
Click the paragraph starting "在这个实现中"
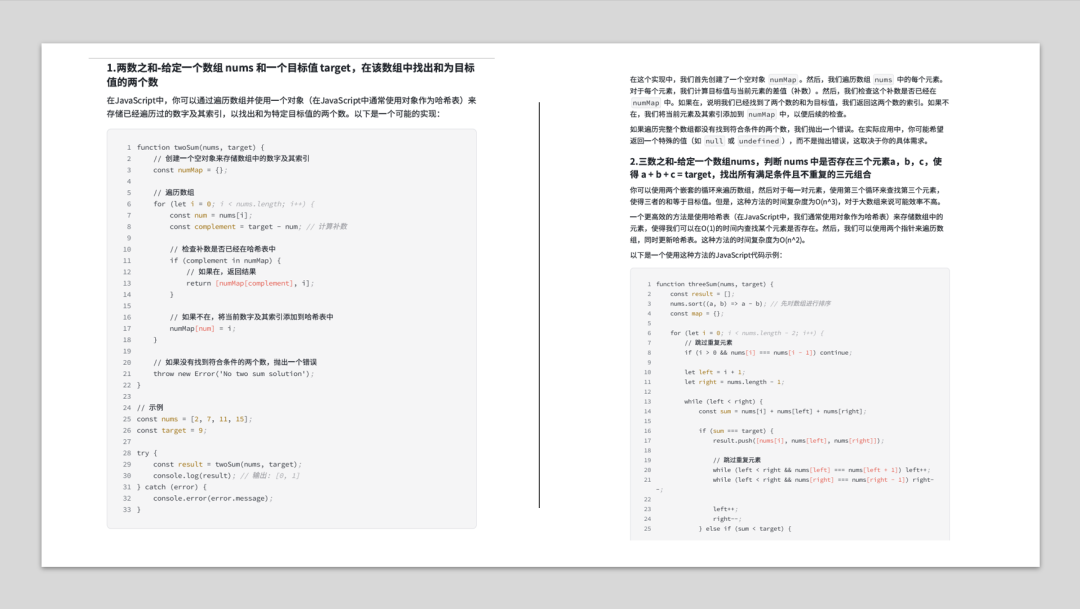(789, 97)
